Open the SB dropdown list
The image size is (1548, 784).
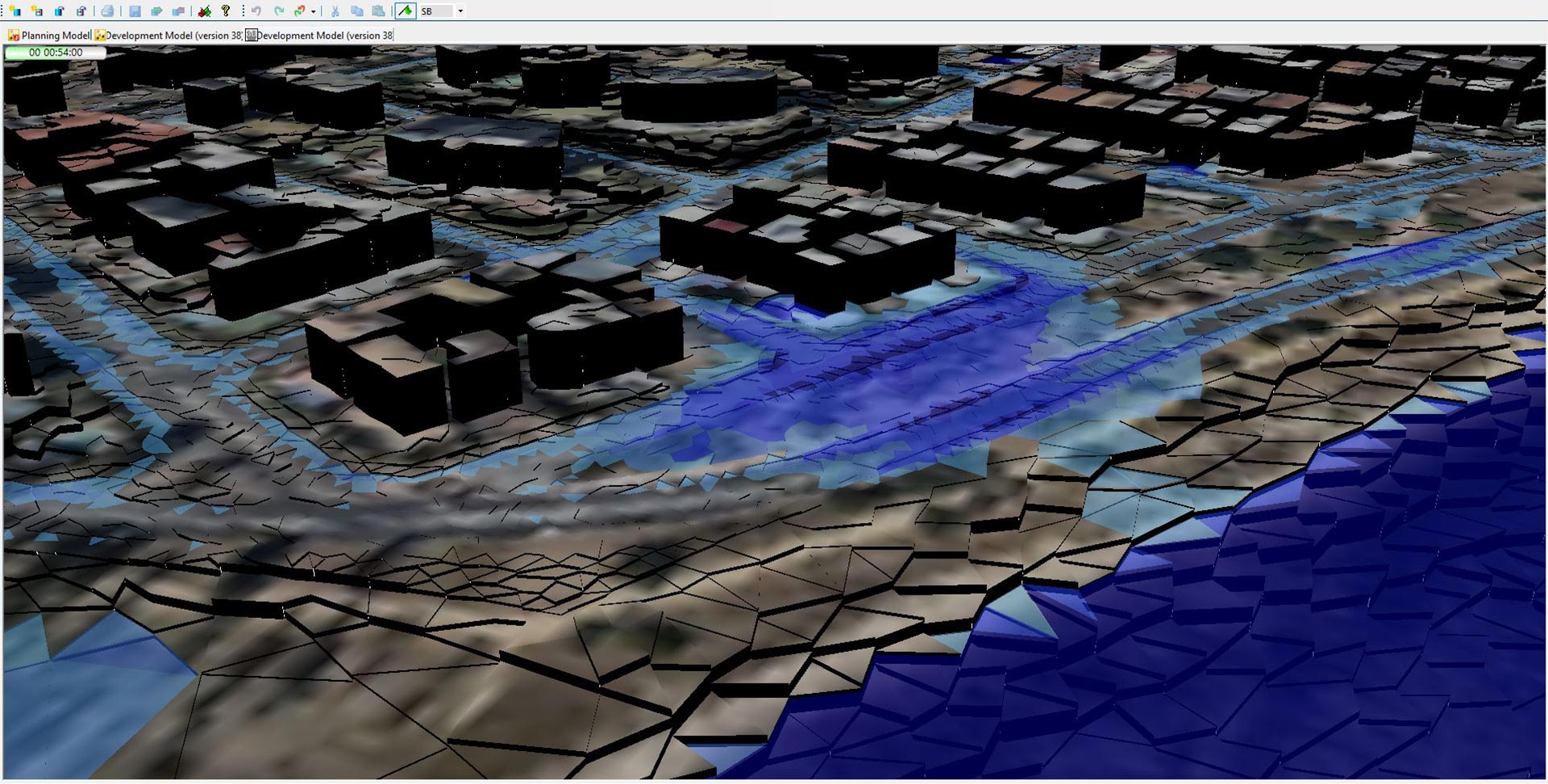460,11
